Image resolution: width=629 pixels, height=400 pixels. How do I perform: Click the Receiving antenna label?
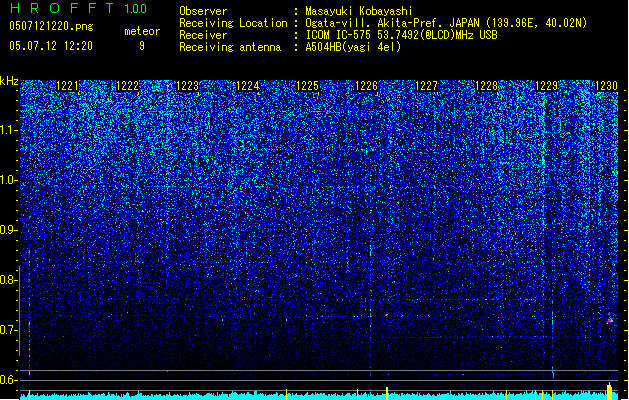(230, 47)
